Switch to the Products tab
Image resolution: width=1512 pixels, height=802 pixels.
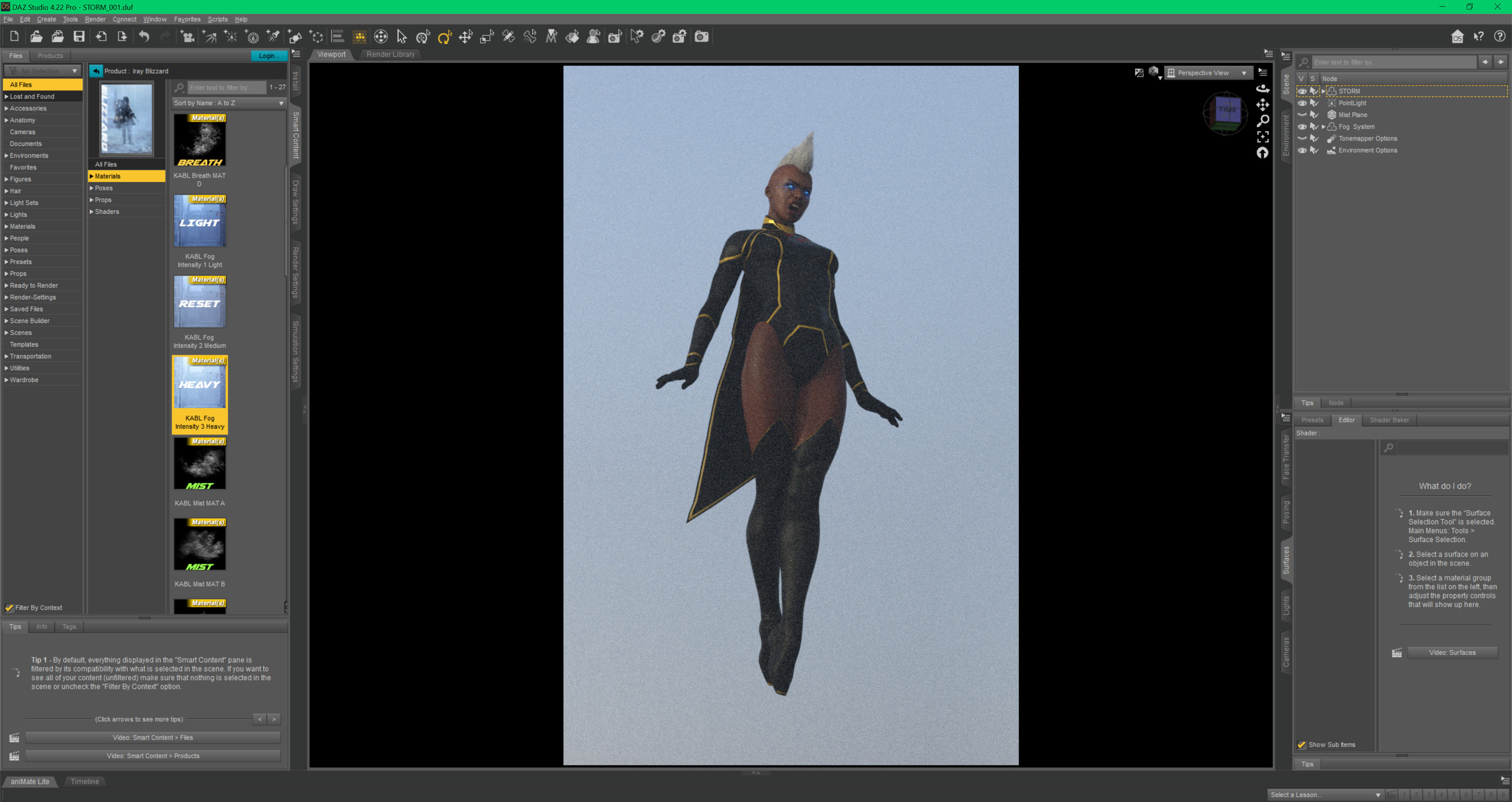click(50, 56)
